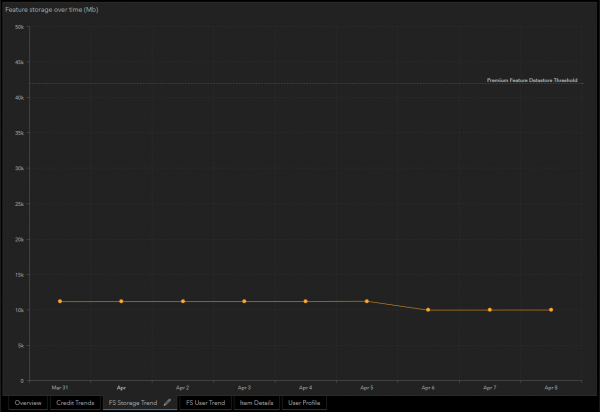Select the Apr 8 data point
The height and width of the screenshot is (412, 600).
click(x=551, y=310)
